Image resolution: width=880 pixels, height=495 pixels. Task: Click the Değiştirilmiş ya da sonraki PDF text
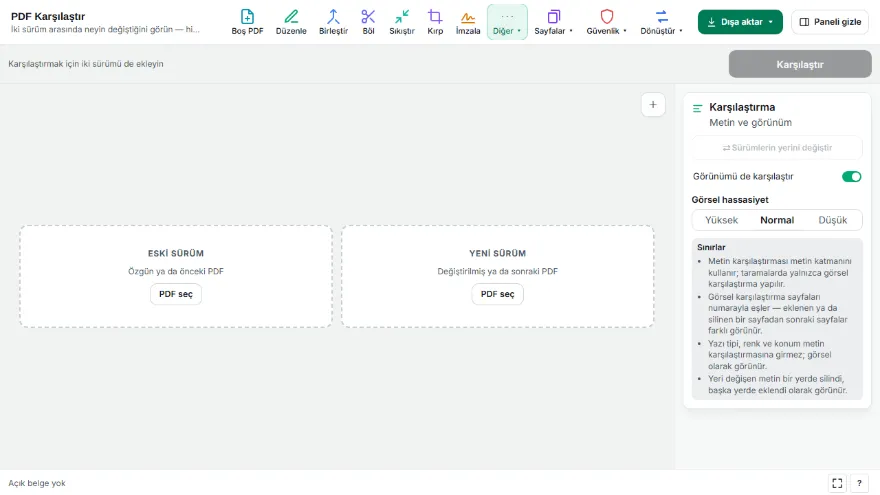tap(497, 271)
